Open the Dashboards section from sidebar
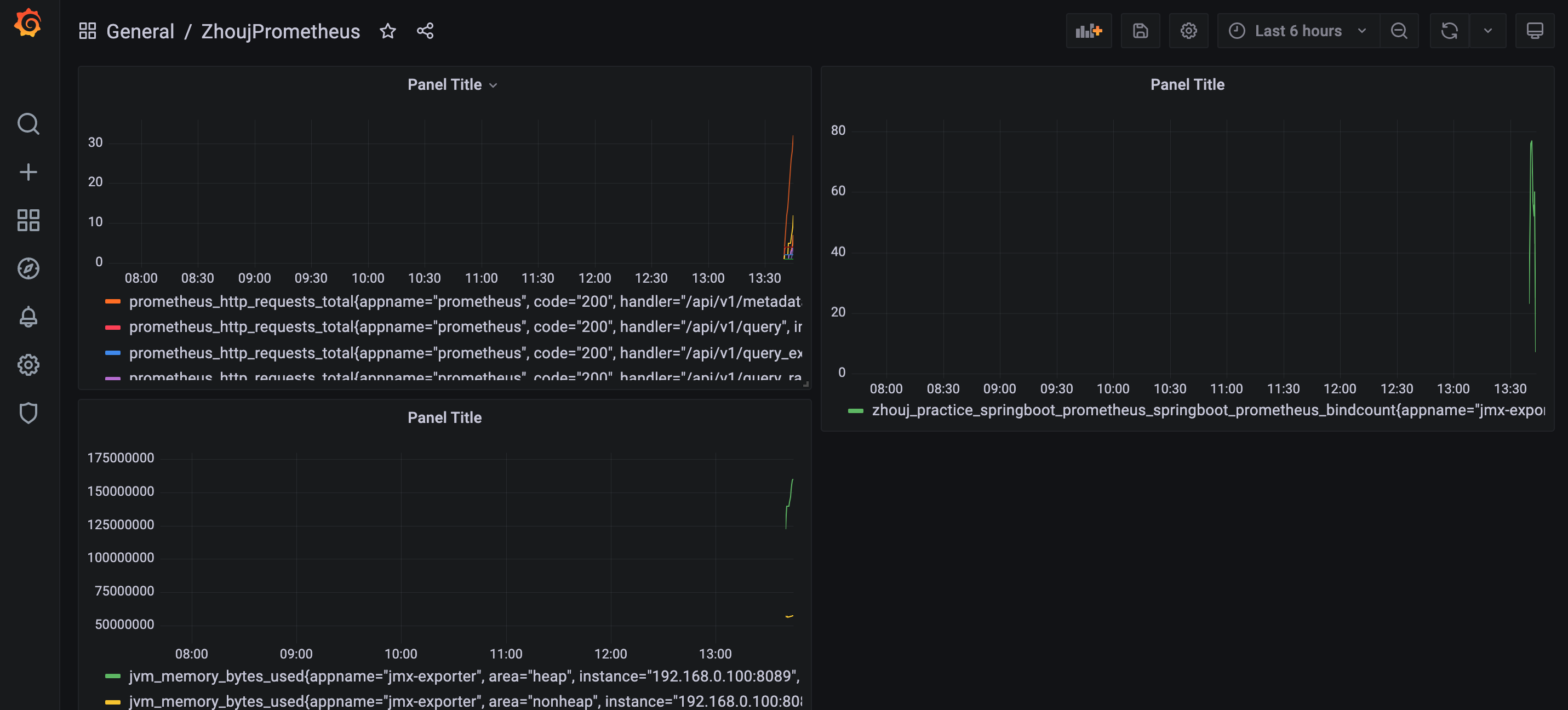The height and width of the screenshot is (710, 1568). pos(28,220)
